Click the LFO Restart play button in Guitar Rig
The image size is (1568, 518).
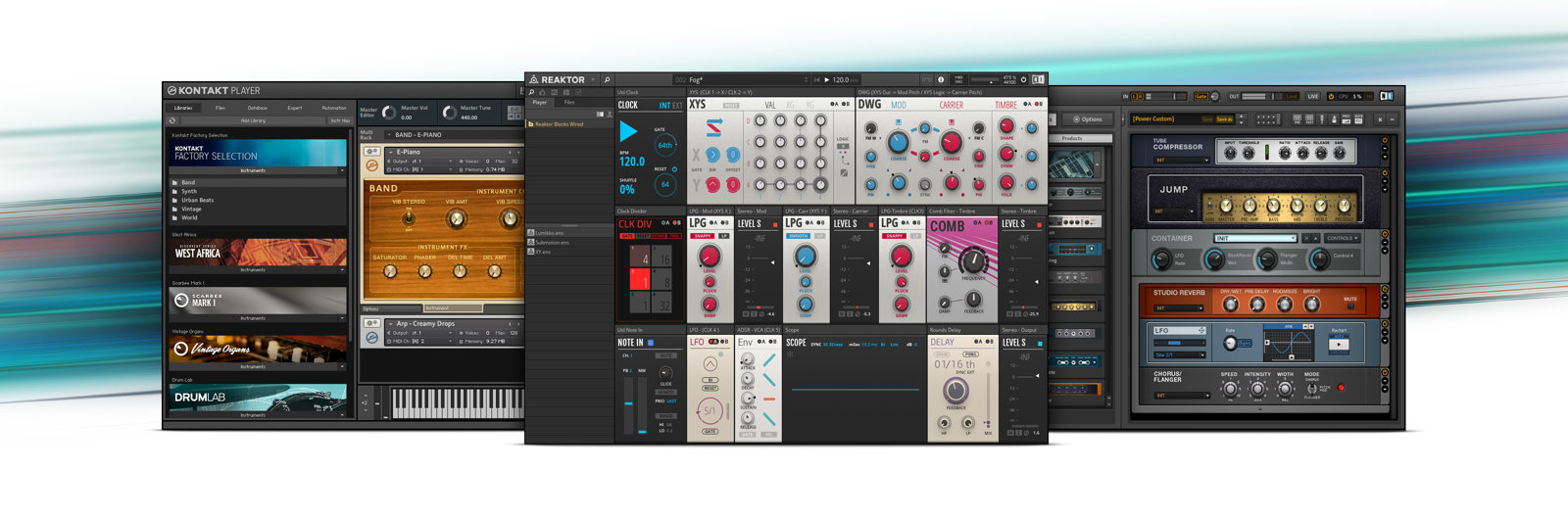click(x=1339, y=345)
